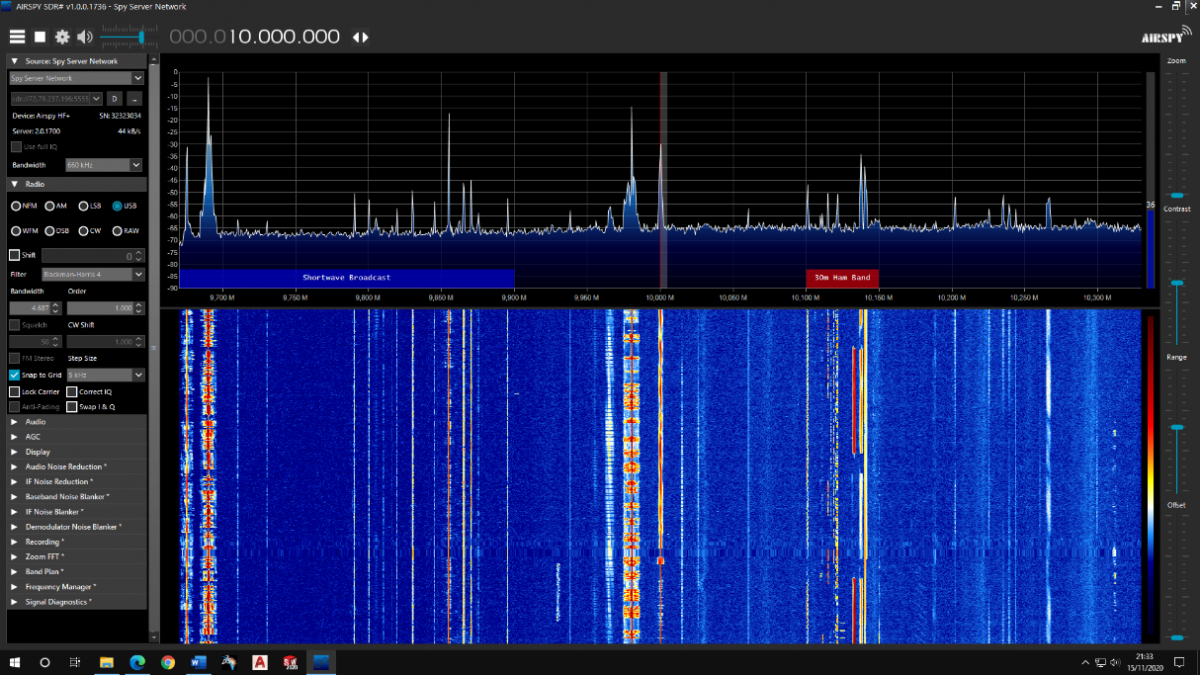This screenshot has width=1200, height=675.
Task: Enable the Correct IQ checkbox
Action: 72,392
